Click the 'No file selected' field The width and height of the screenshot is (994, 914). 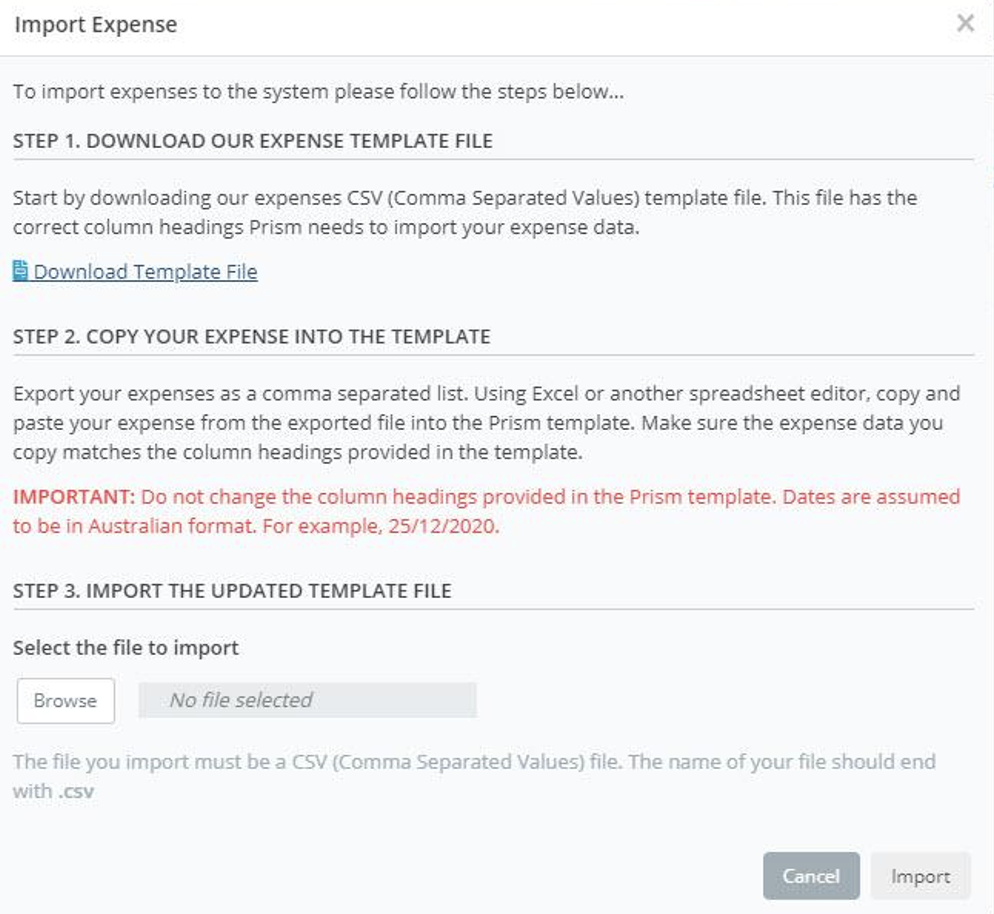[307, 700]
